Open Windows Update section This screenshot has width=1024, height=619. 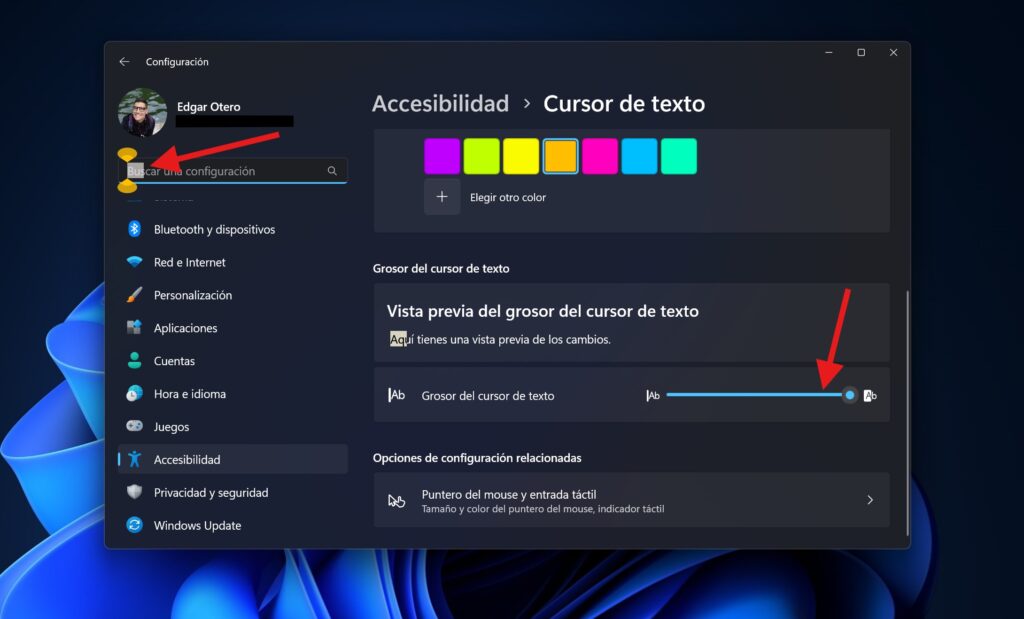click(x=232, y=525)
